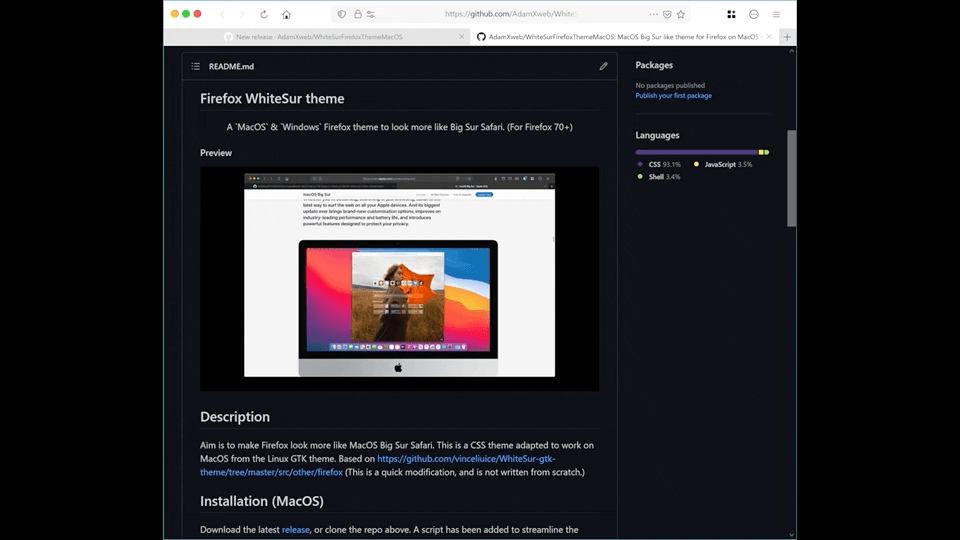Edit README.md with the pencil icon
This screenshot has height=540, width=960.
tap(604, 66)
